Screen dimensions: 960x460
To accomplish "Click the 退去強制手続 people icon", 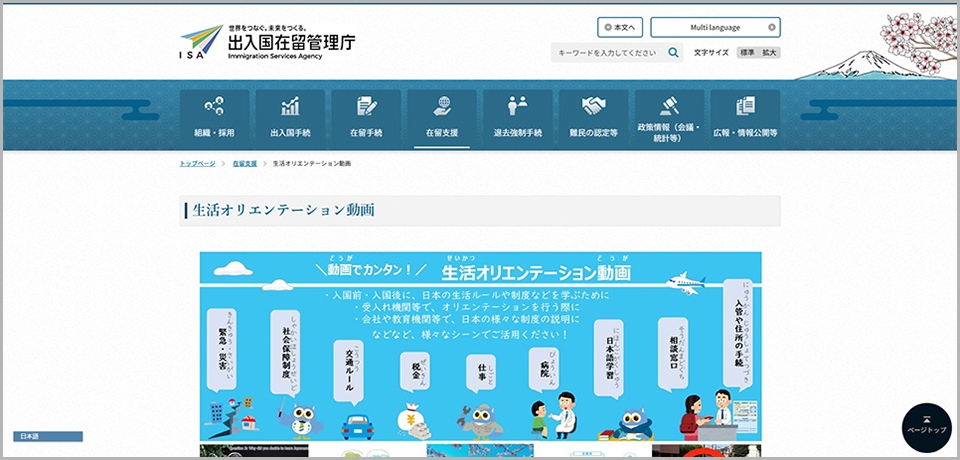I will tap(518, 107).
